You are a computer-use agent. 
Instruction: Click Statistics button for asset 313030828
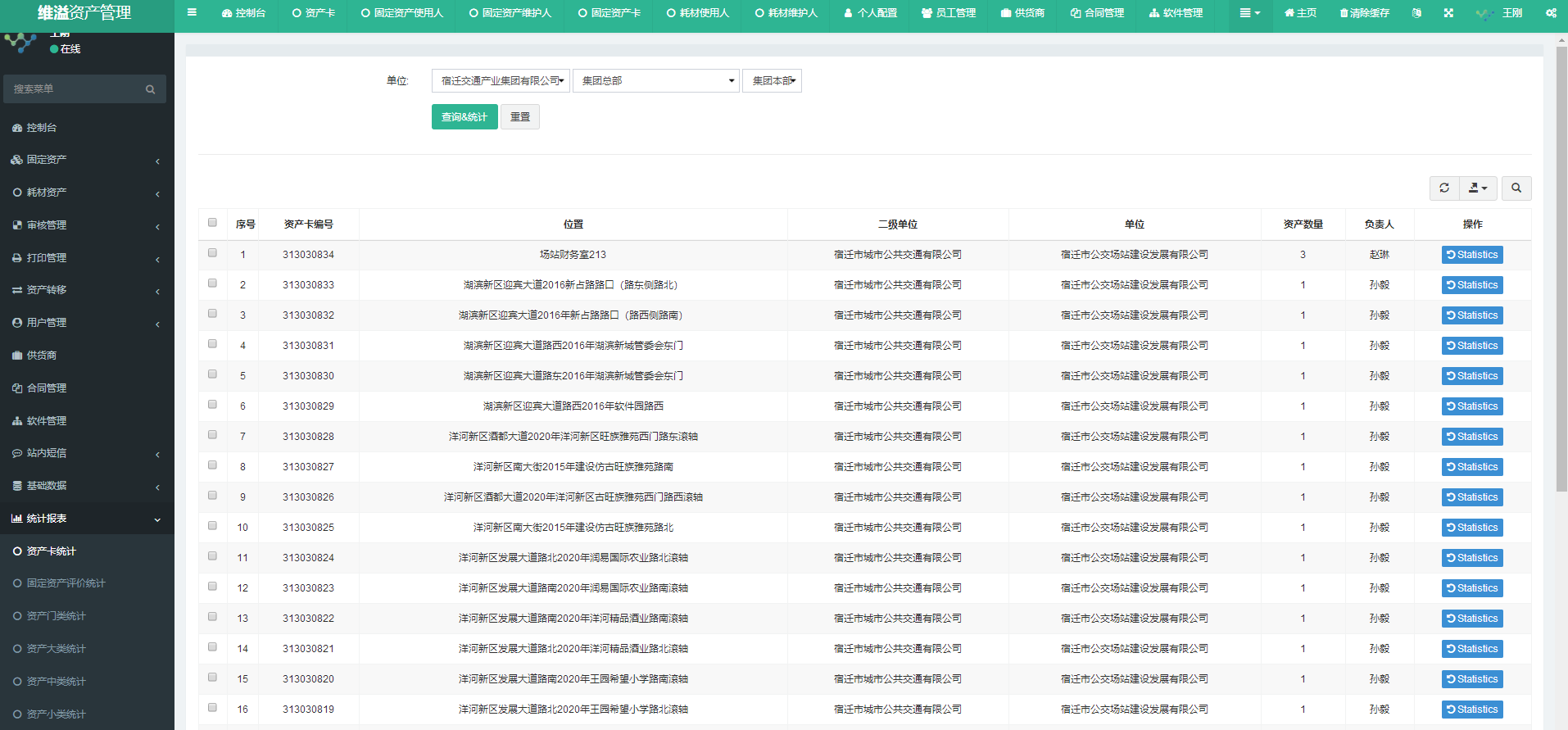[1471, 437]
